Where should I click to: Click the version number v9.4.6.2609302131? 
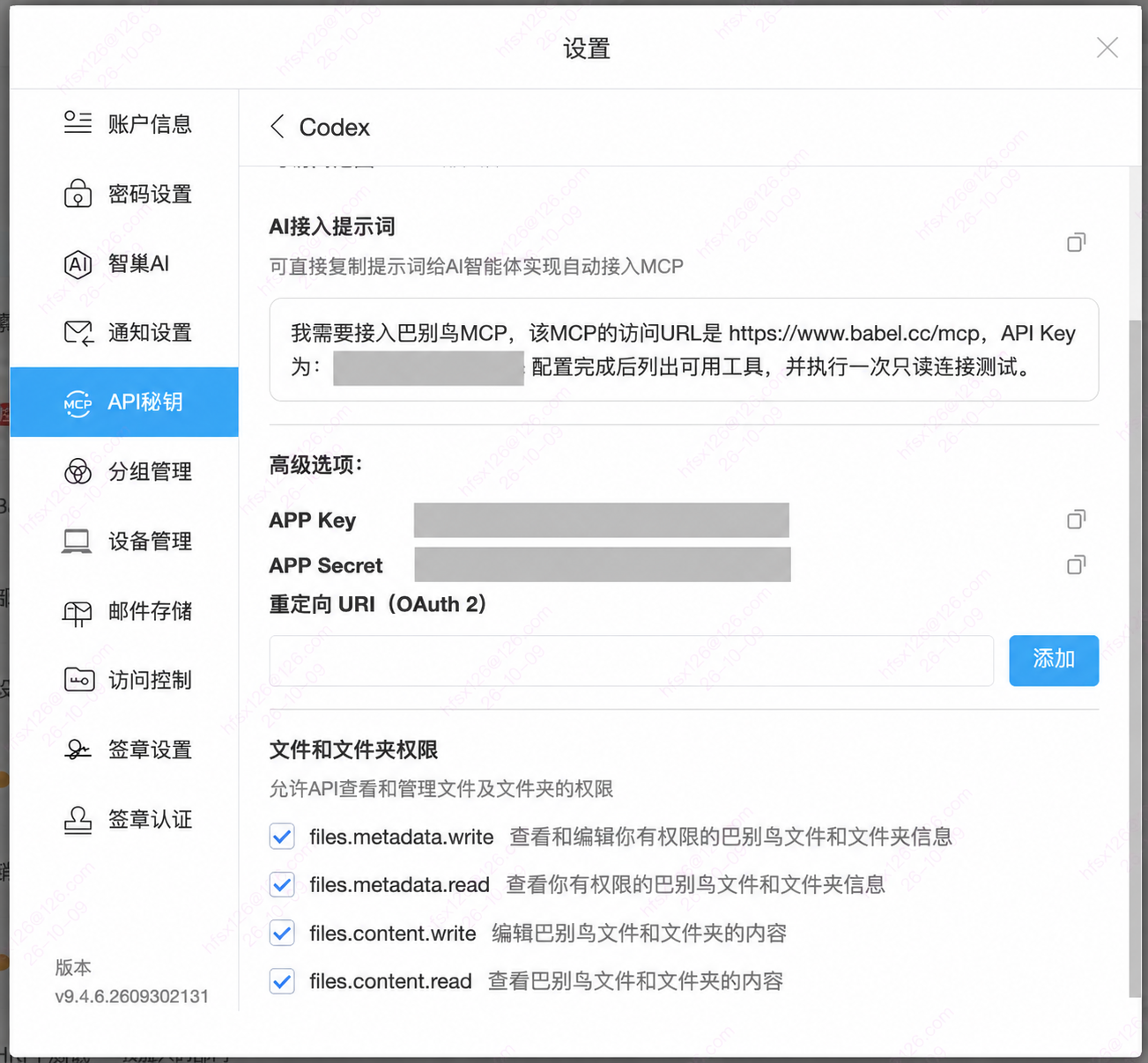click(x=132, y=997)
